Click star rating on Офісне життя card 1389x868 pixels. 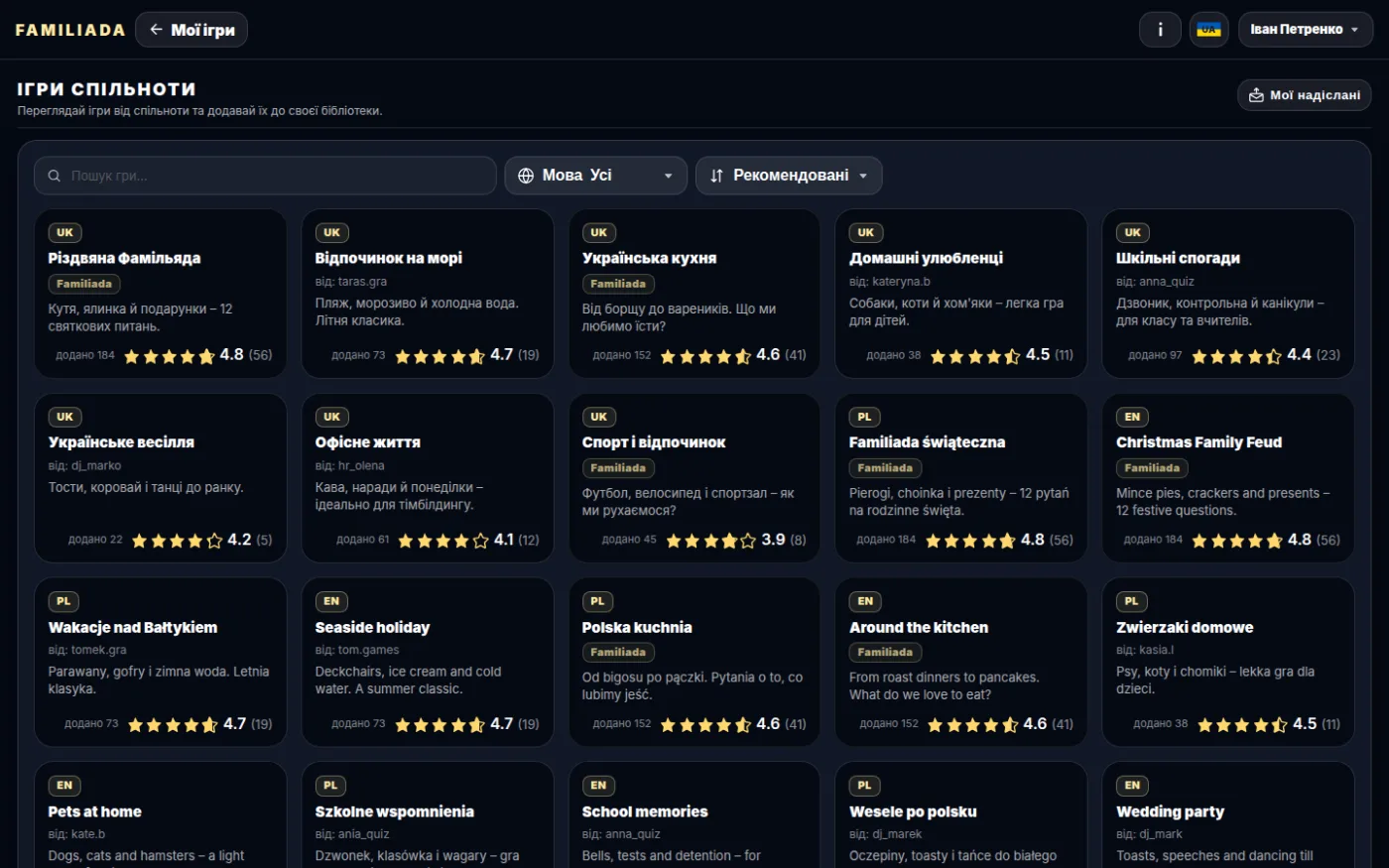coord(443,540)
